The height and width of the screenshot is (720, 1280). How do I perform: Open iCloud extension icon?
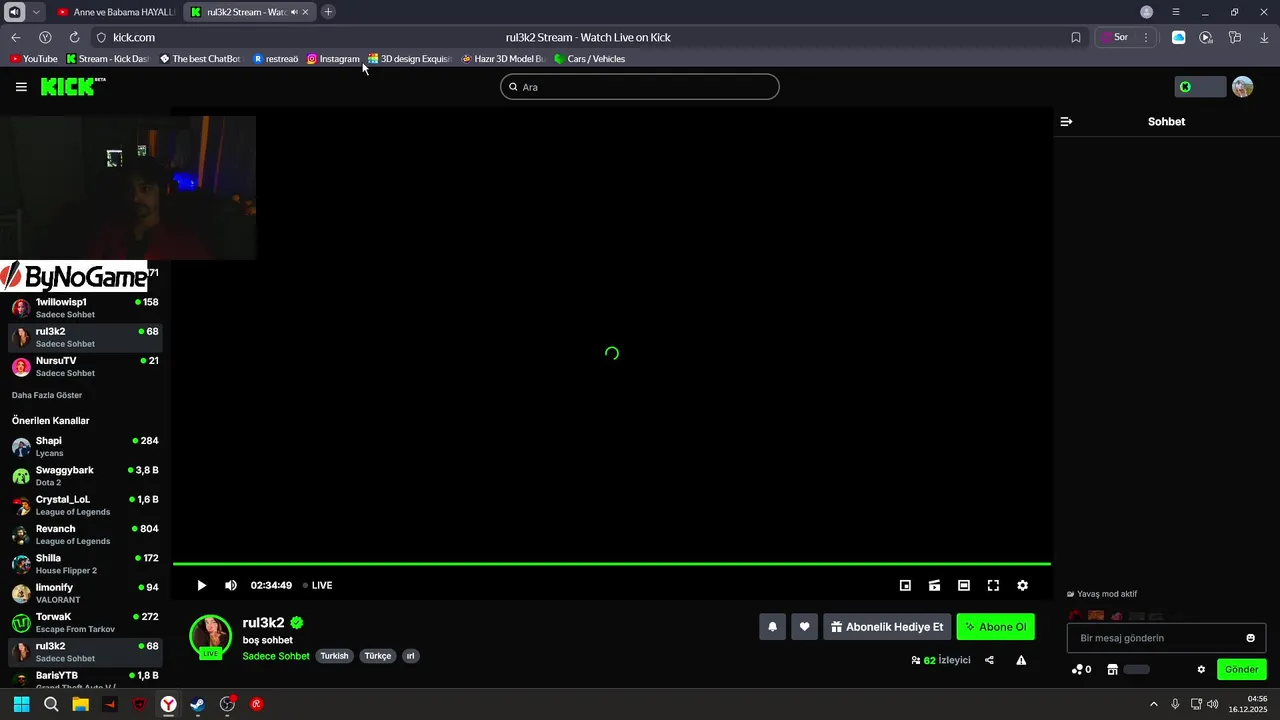pyautogui.click(x=1178, y=37)
